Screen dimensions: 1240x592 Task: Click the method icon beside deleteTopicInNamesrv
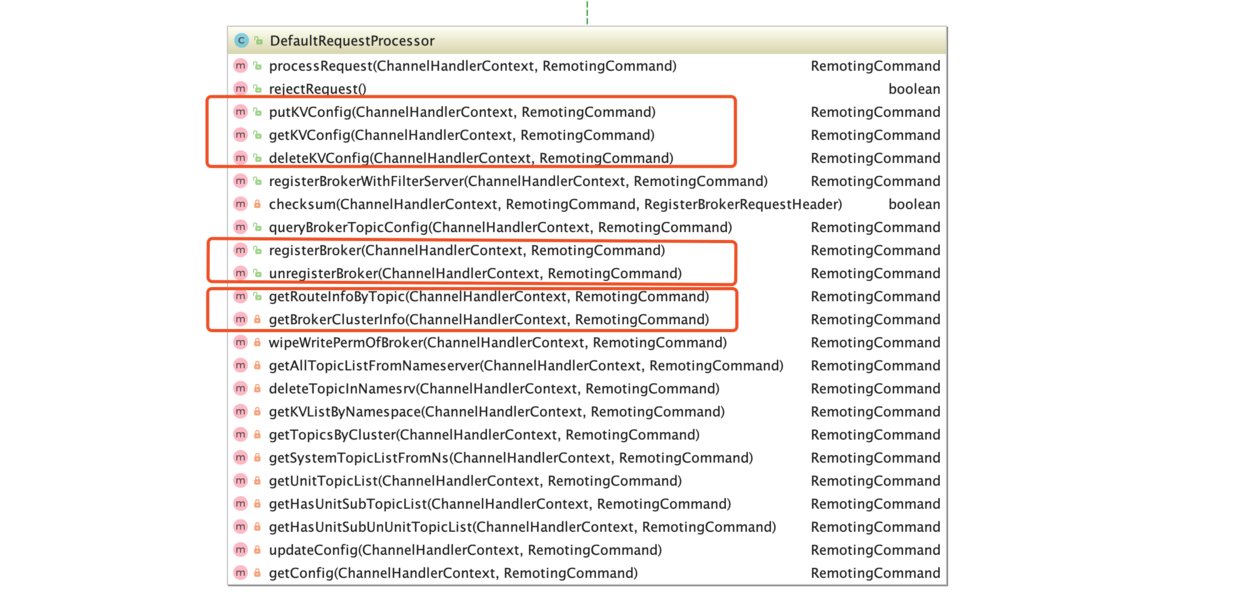[x=240, y=388]
